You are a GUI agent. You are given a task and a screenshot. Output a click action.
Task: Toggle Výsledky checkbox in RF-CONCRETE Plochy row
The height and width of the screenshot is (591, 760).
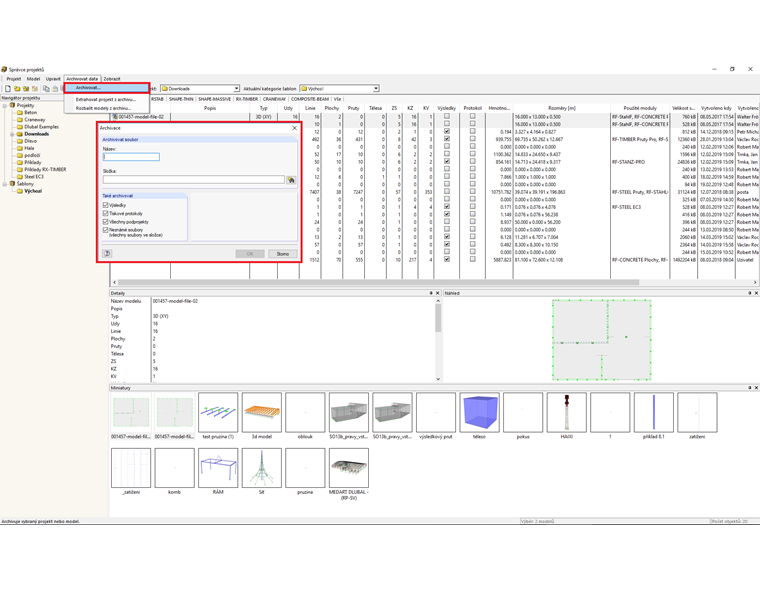pos(447,259)
